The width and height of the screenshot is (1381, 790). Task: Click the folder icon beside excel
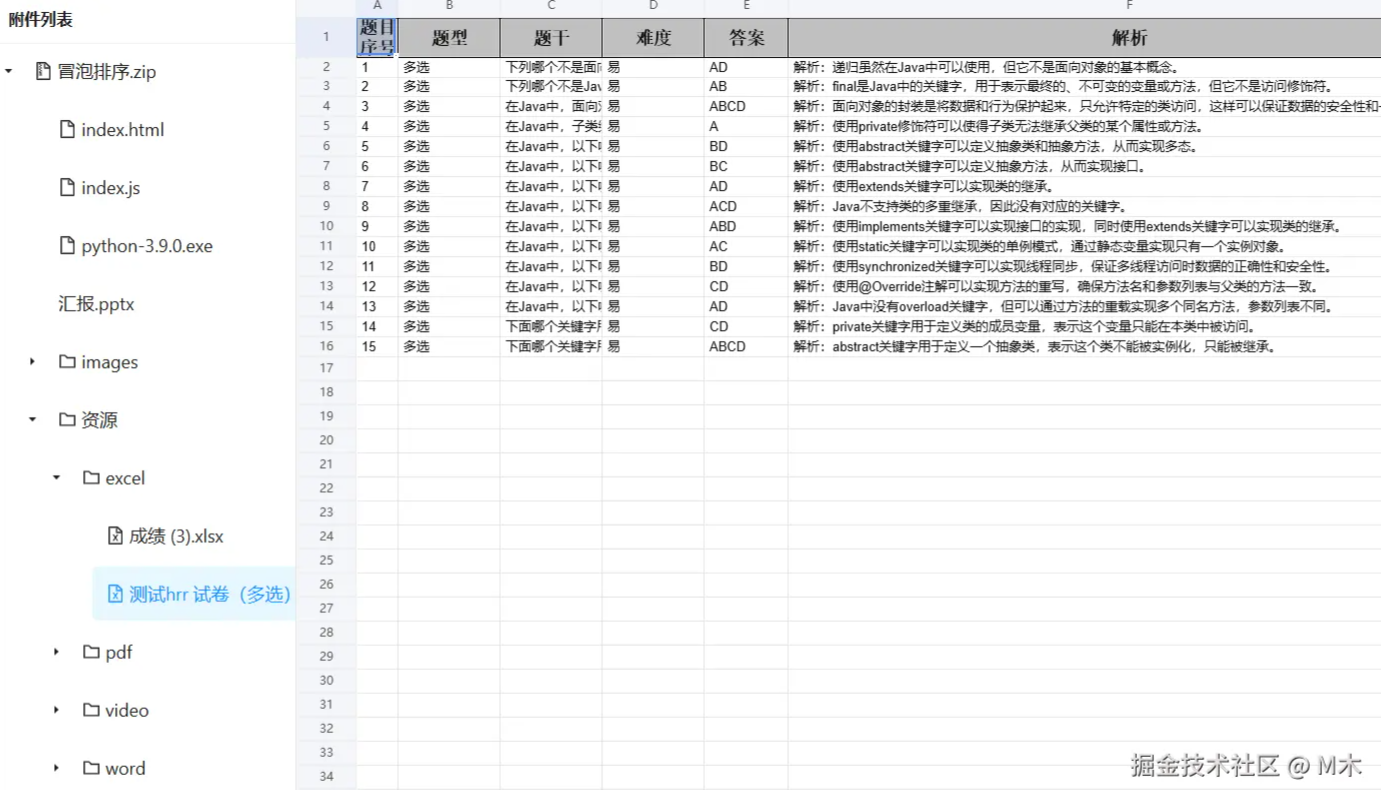pyautogui.click(x=91, y=478)
